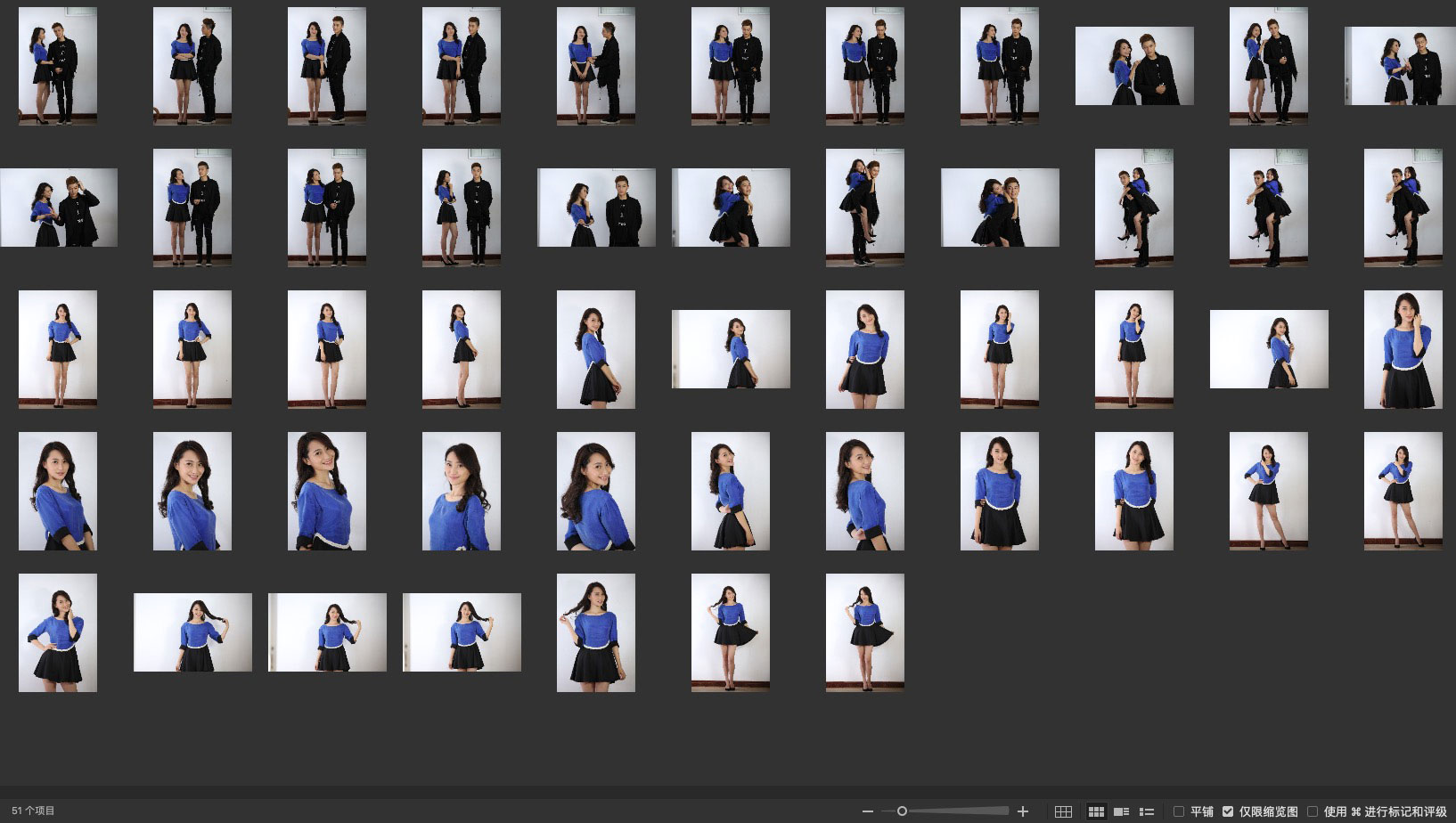The height and width of the screenshot is (823, 1456).
Task: Click the minus icon to shrink thumbnails
Action: point(867,811)
